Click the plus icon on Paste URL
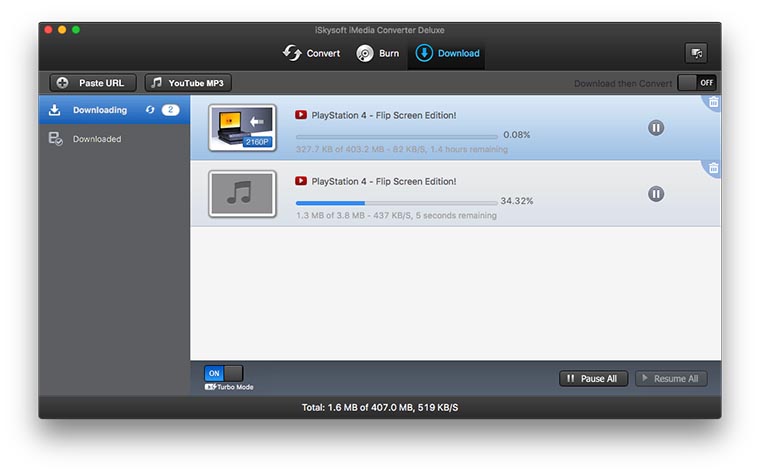This screenshot has height=474, width=760. point(63,83)
